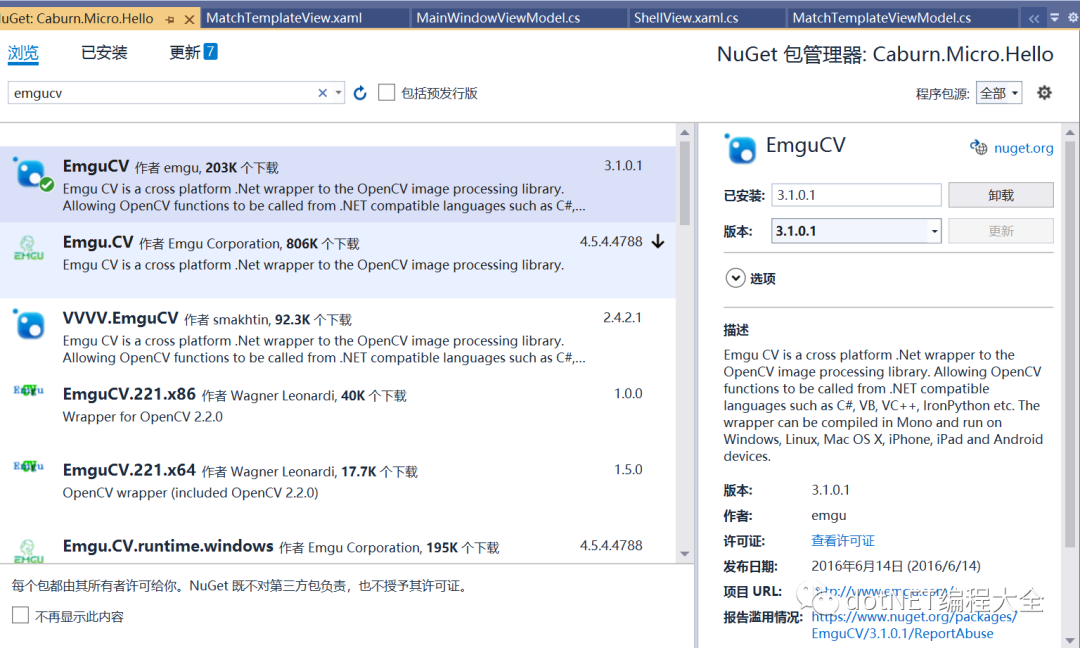Click EmguCV icon in details pane
Screen dimensions: 1080x648
(740, 148)
